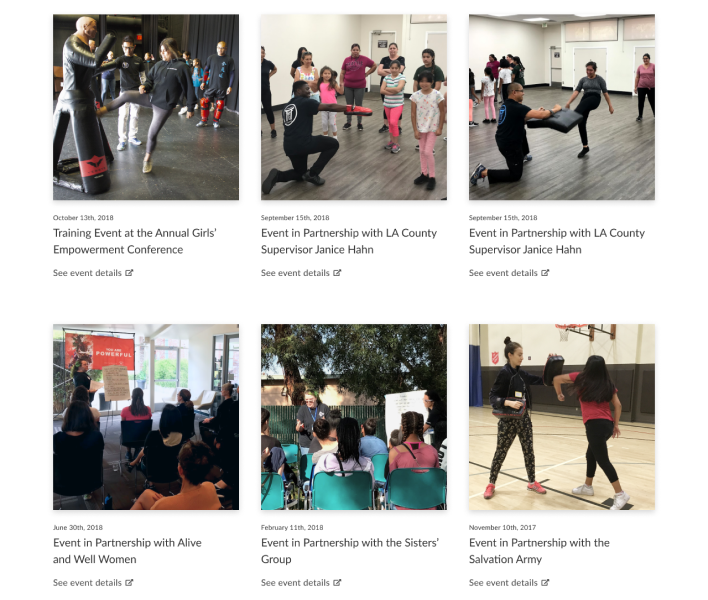This screenshot has height=600, width=708.
Task: Click external link icon under middle Janice Hahn event
Action: click(337, 273)
